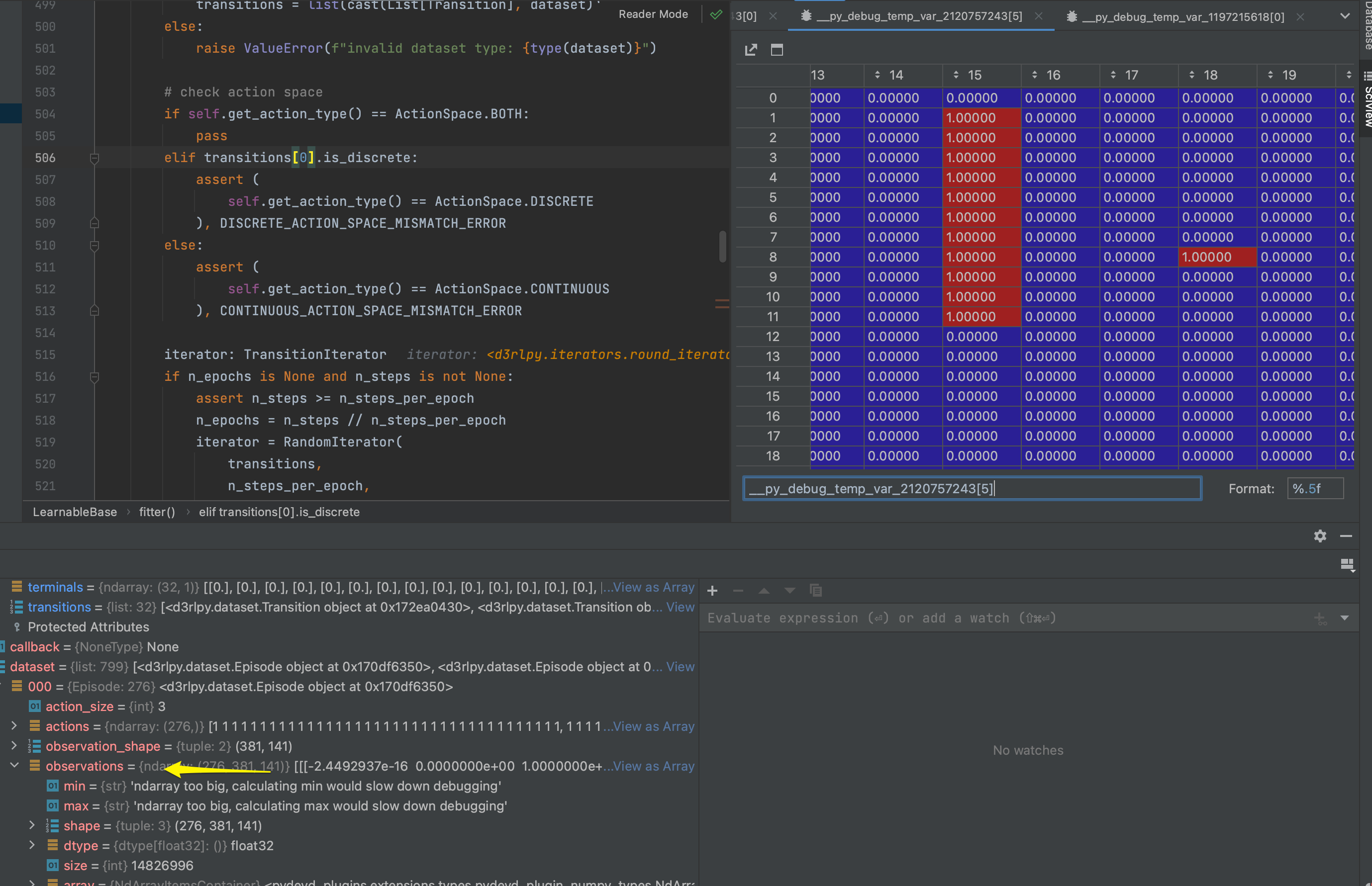Click the green inspection checkmark in editor
The height and width of the screenshot is (886, 1372).
click(x=716, y=14)
